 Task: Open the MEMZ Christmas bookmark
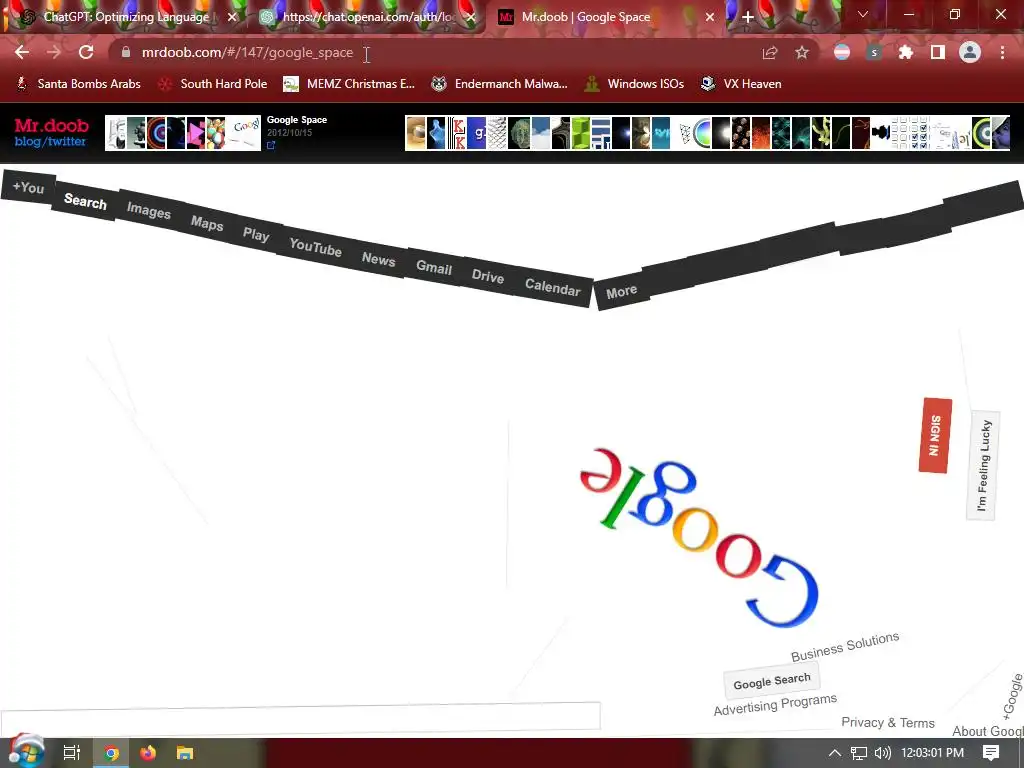[x=349, y=84]
